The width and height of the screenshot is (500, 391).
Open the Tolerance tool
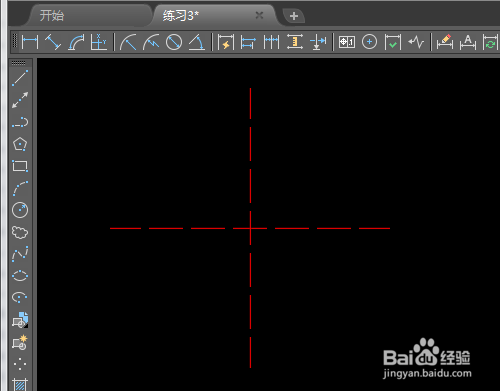click(x=347, y=42)
